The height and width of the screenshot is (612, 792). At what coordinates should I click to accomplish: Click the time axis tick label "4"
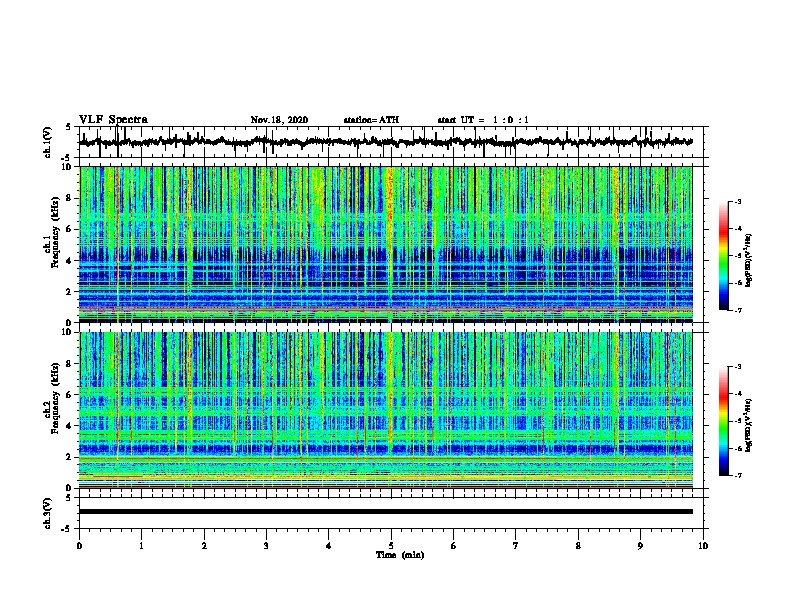point(329,546)
